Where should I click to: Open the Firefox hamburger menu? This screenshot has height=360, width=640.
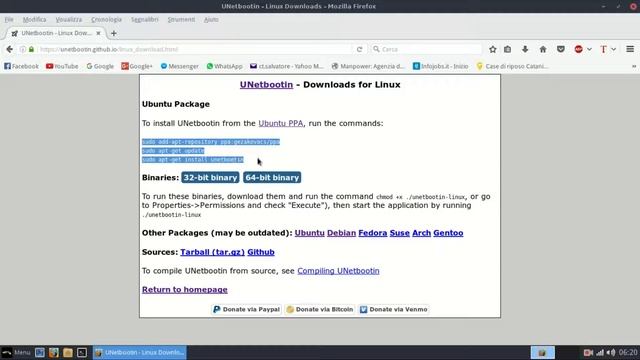coord(630,49)
